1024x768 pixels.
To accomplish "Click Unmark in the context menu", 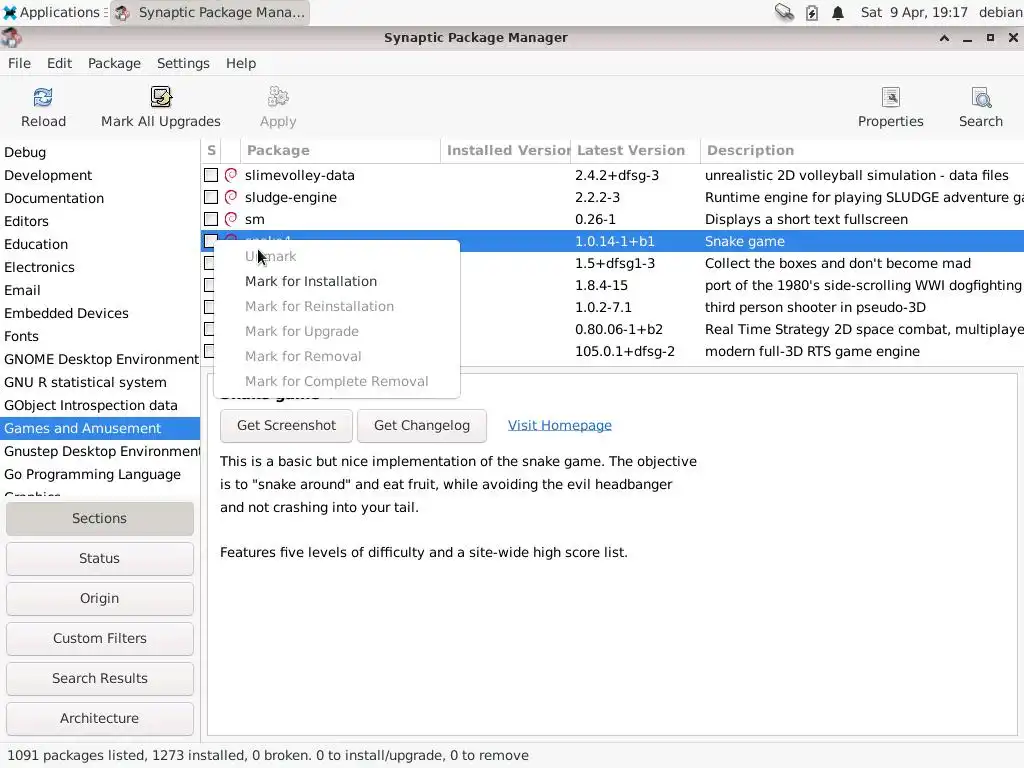I will click(337, 257).
